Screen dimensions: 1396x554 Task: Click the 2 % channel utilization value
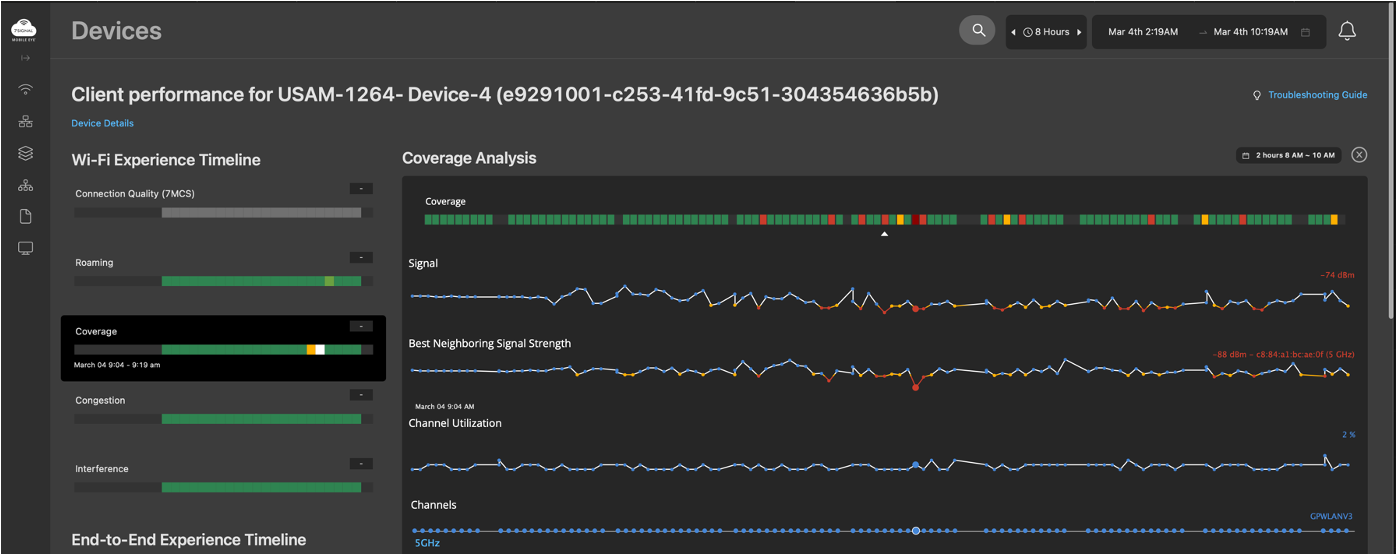pos(1349,434)
